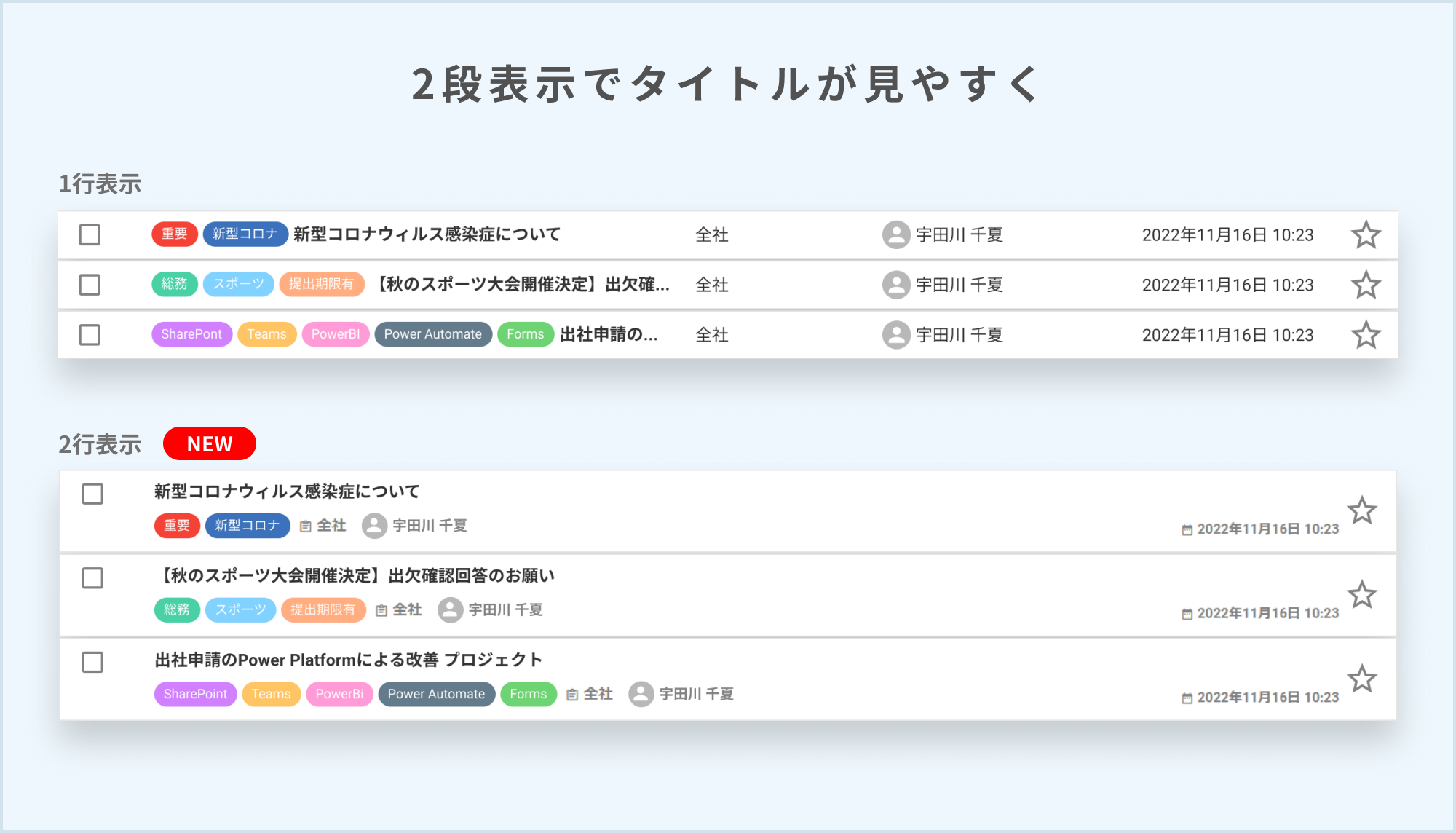Viewport: 1456px width, 833px height.
Task: Click 全社 in the 1行表示 出社申請の... row
Action: coord(712,335)
